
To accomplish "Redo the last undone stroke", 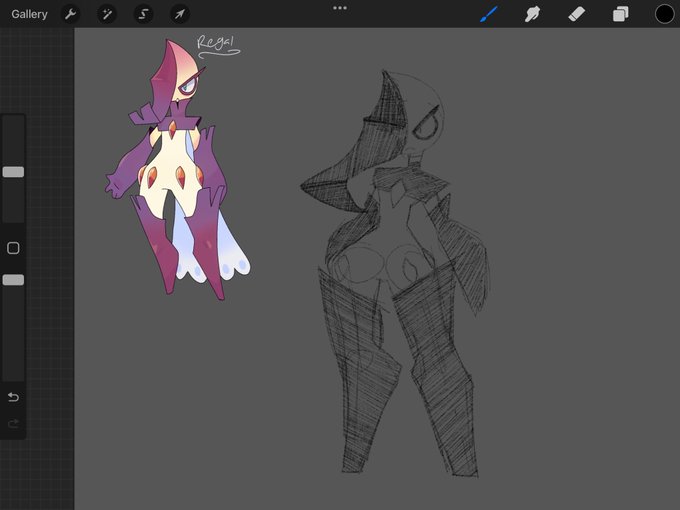I will pyautogui.click(x=13, y=423).
